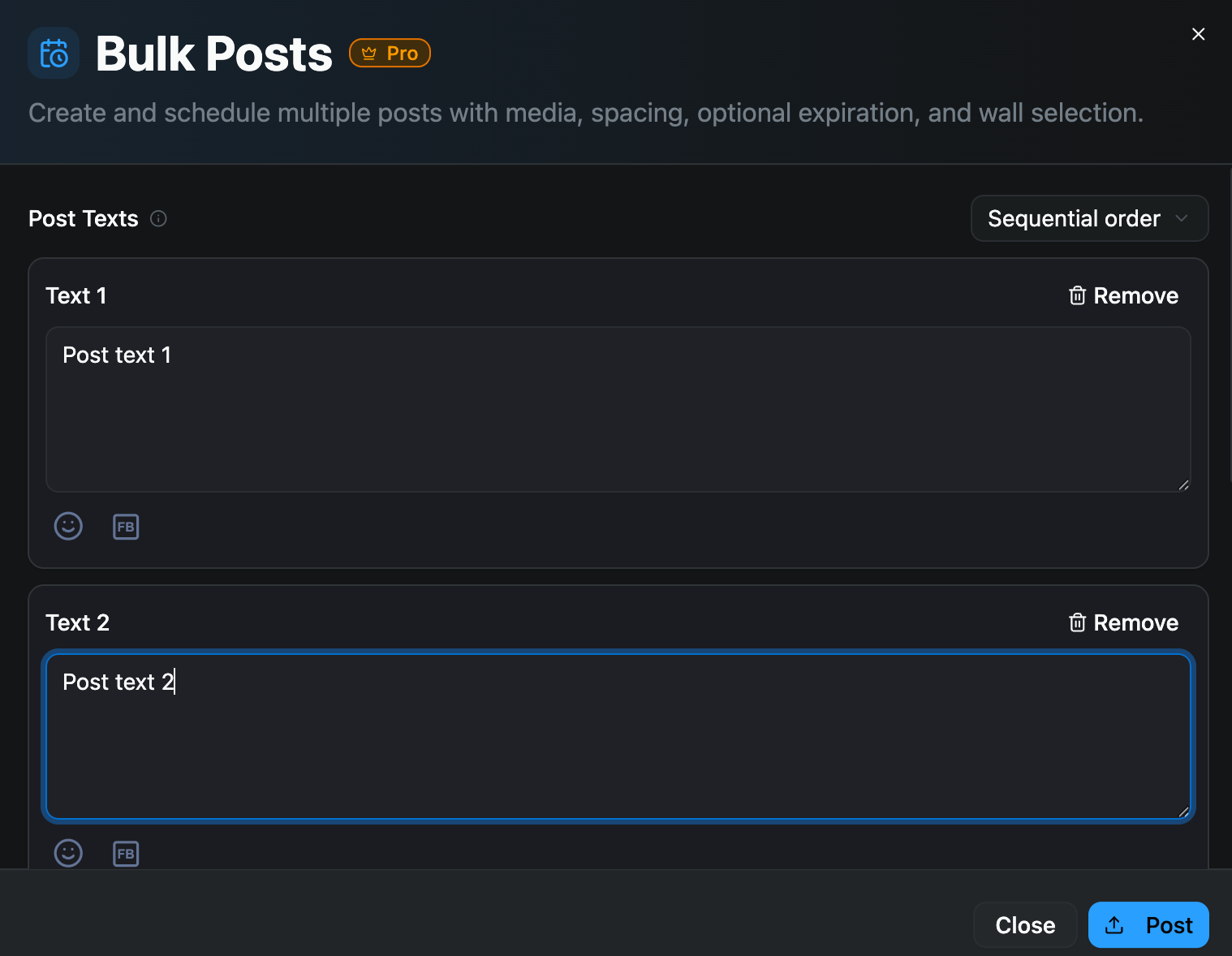Click the Bulk Posts calendar icon in header
The height and width of the screenshot is (956, 1232).
[54, 53]
